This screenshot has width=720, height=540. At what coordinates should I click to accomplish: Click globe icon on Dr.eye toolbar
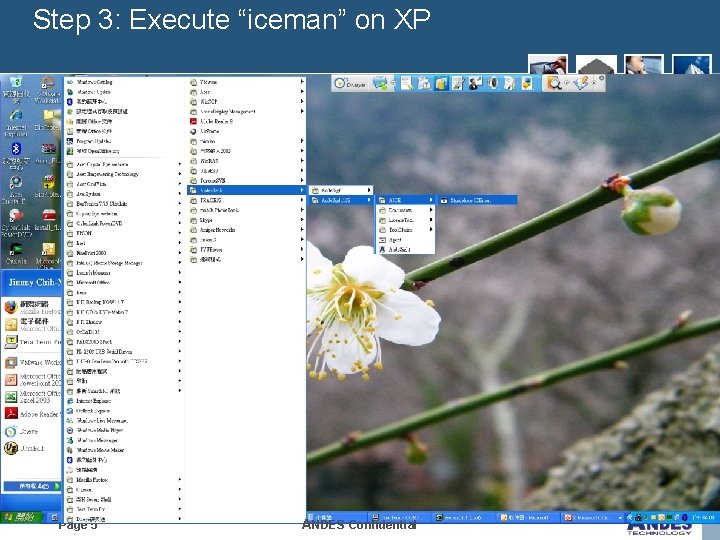coord(380,84)
